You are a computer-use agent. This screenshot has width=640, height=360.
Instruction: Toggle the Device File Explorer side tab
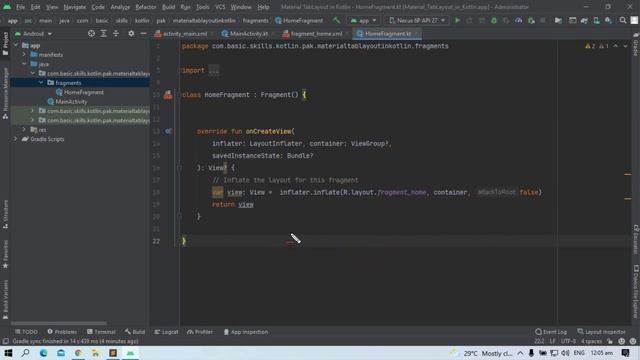coord(636,291)
